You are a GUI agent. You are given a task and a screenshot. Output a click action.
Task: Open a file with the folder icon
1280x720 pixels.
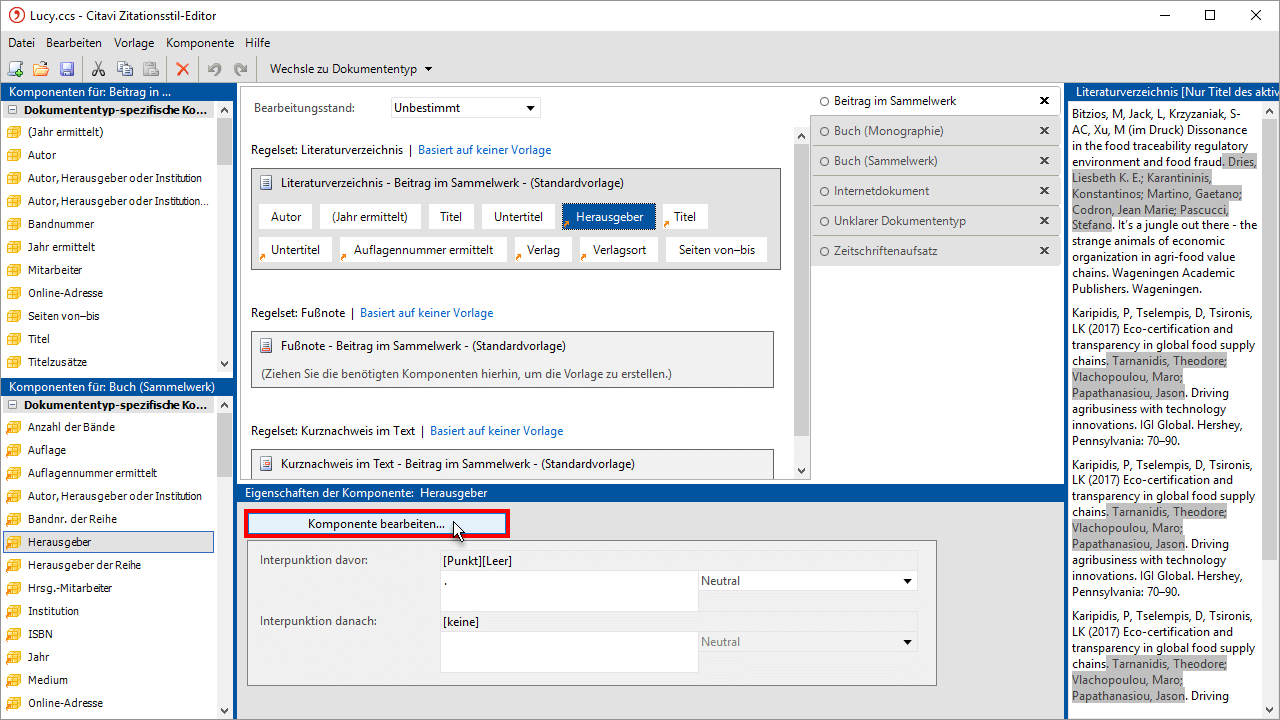[x=41, y=69]
